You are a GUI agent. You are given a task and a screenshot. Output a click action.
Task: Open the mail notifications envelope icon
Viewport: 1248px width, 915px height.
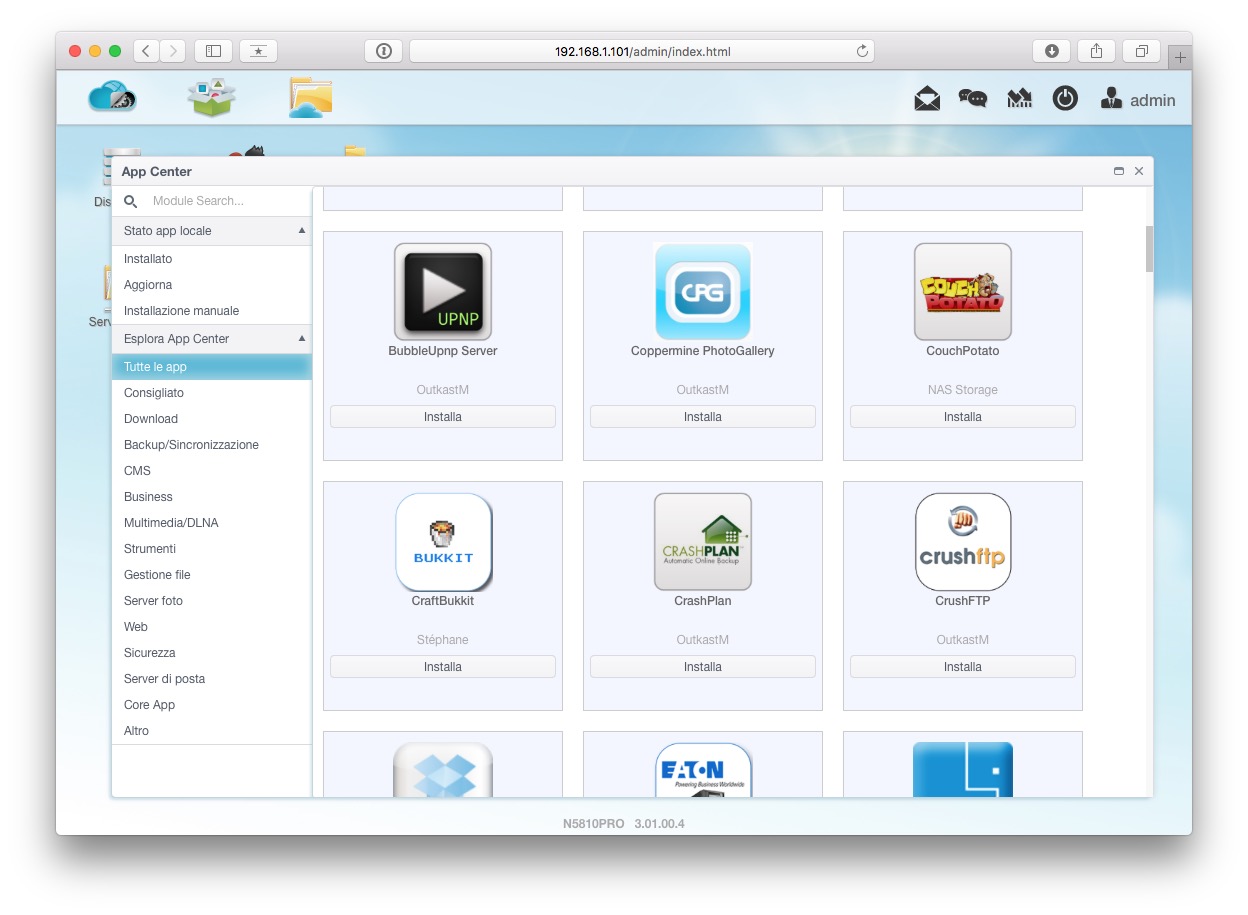coord(927,99)
